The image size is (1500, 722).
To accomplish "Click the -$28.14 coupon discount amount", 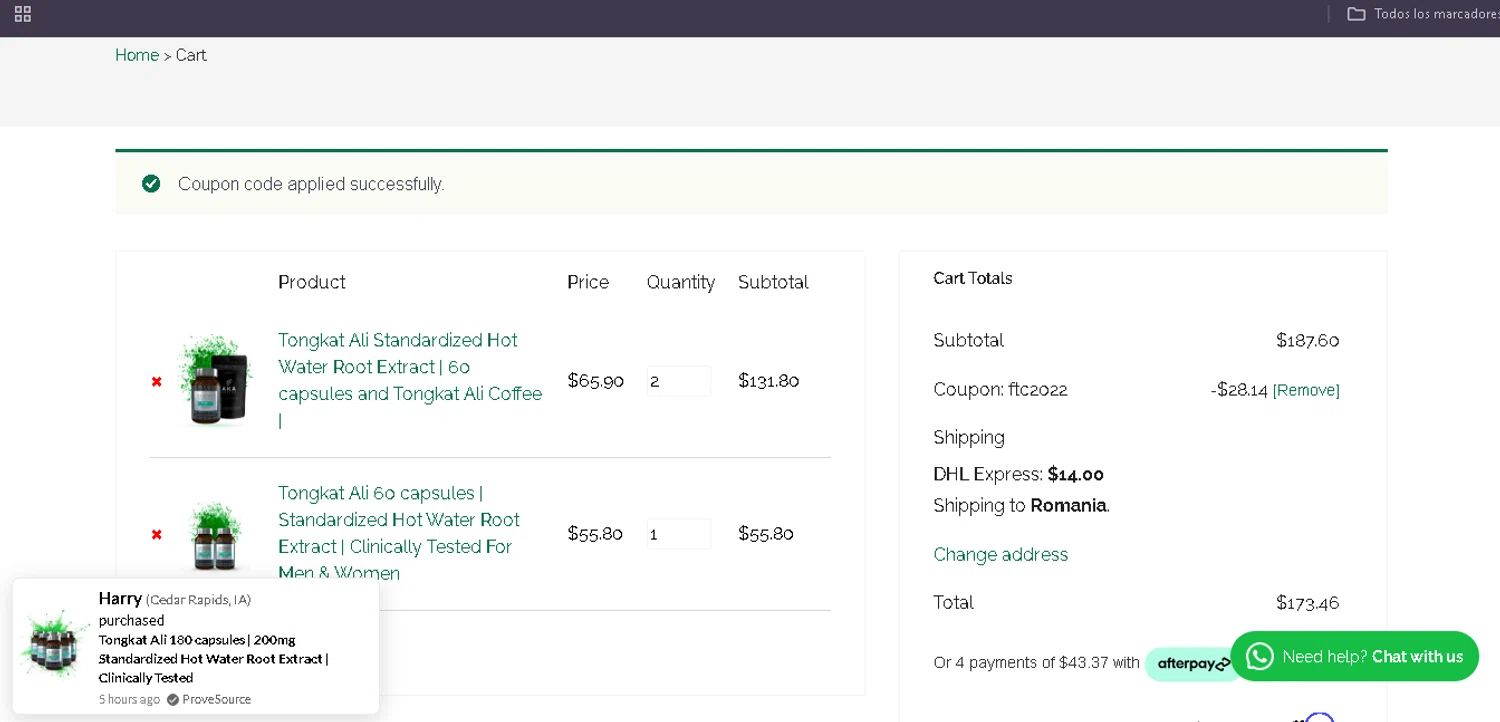I will coord(1239,390).
